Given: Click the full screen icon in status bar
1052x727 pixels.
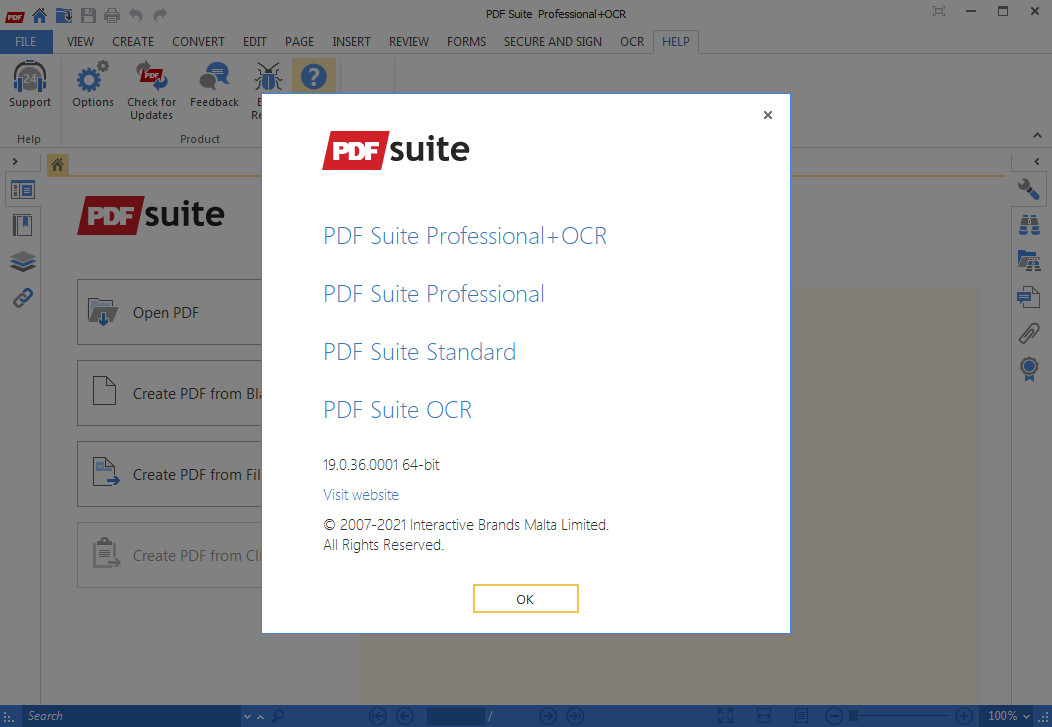Looking at the screenshot, I should [725, 716].
